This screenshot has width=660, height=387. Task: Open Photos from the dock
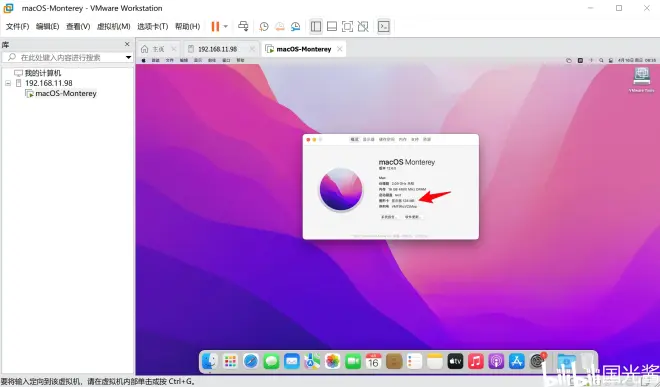click(333, 361)
